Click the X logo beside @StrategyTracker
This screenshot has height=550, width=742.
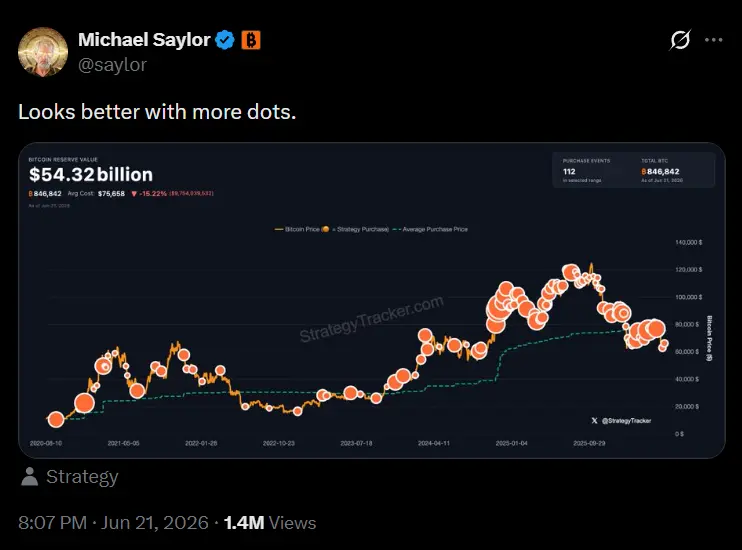pos(594,420)
